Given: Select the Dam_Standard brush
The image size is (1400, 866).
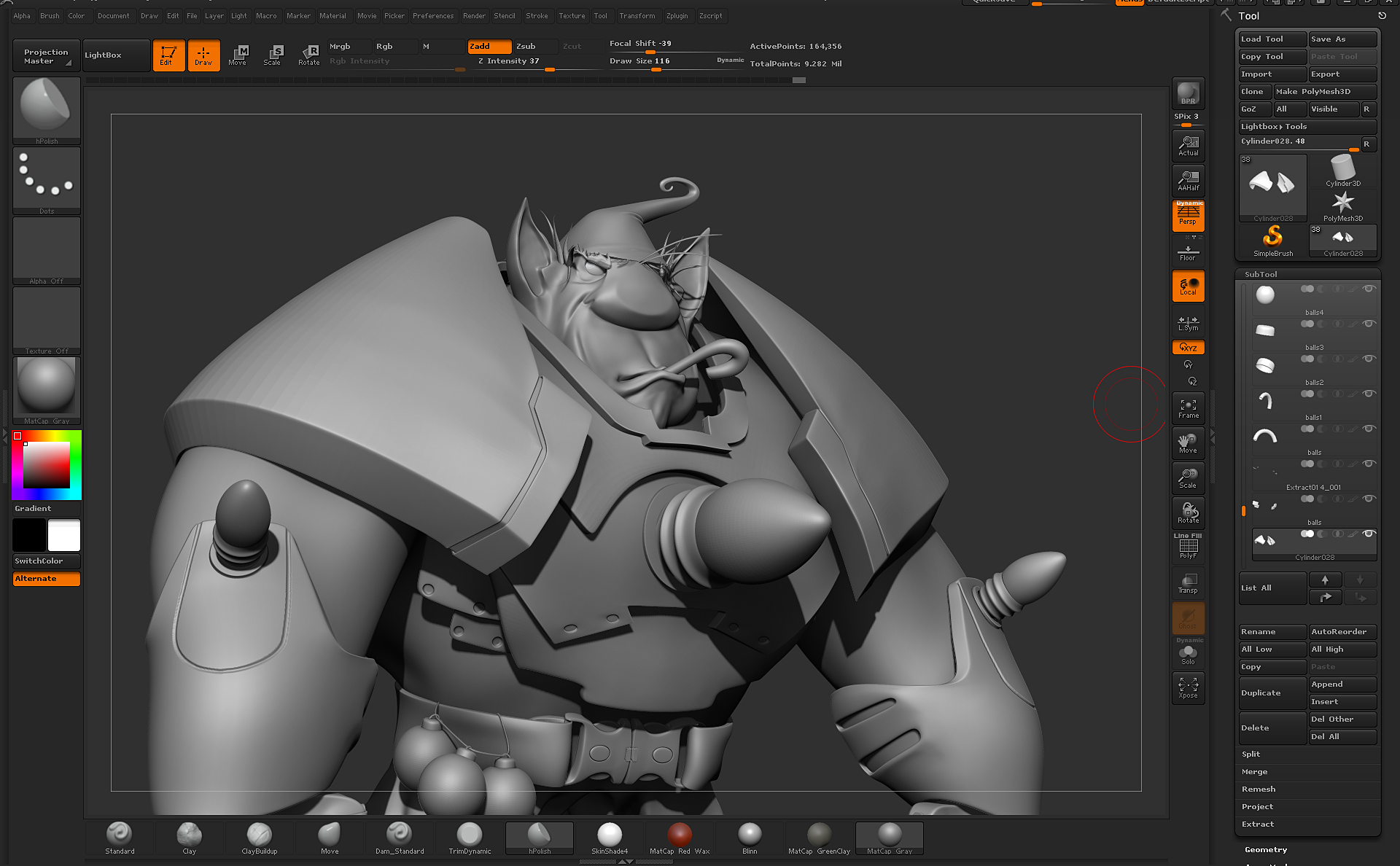Looking at the screenshot, I should click(400, 838).
